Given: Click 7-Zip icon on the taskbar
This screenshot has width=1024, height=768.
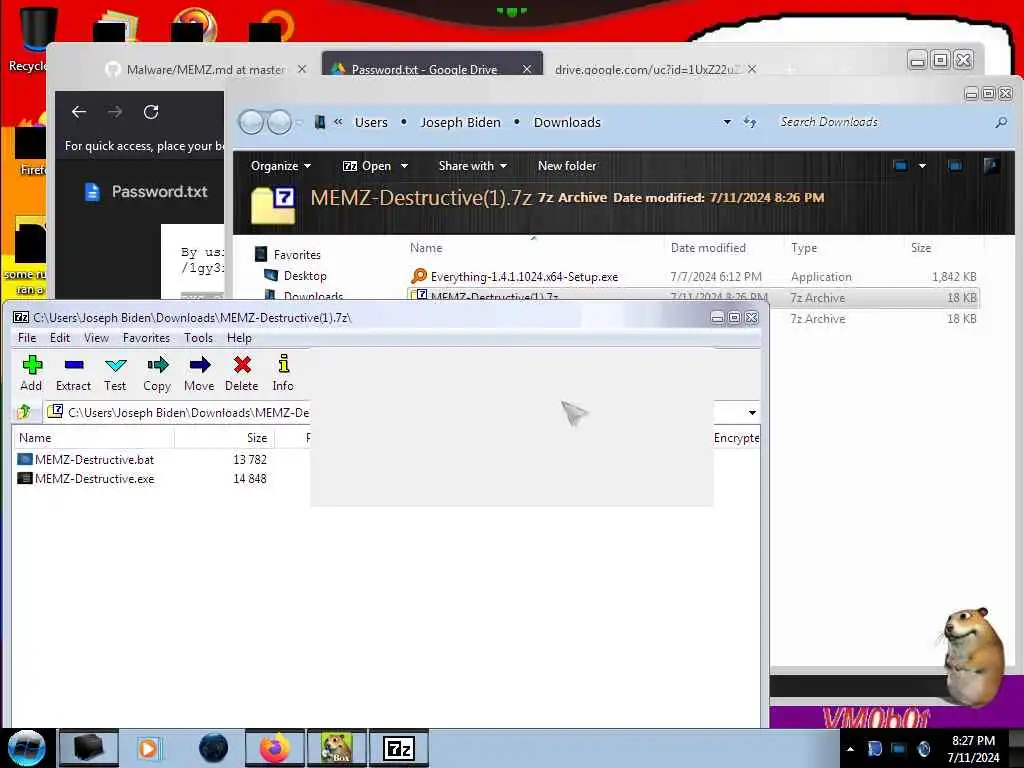Looking at the screenshot, I should click(x=399, y=748).
